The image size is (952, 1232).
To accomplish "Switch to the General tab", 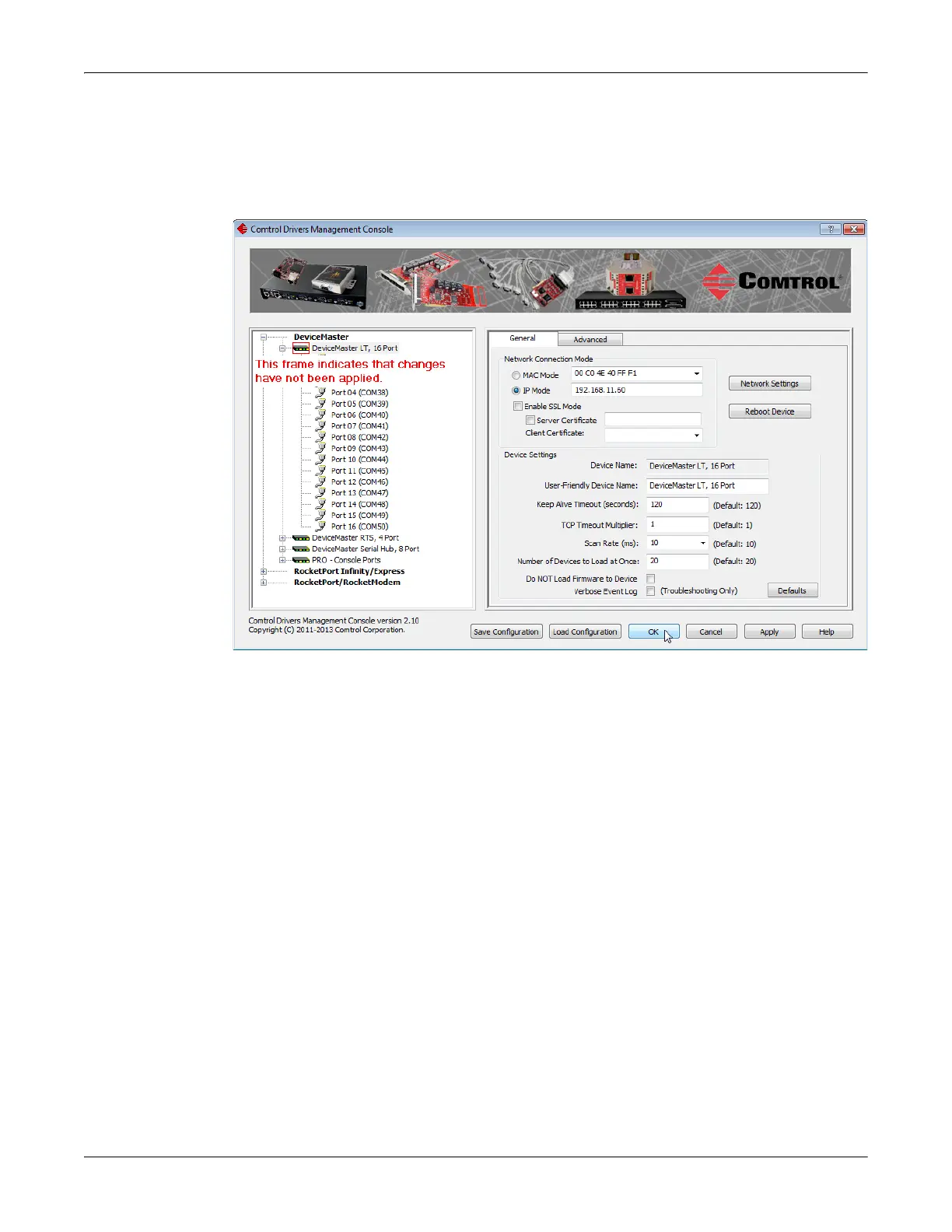I will (523, 338).
